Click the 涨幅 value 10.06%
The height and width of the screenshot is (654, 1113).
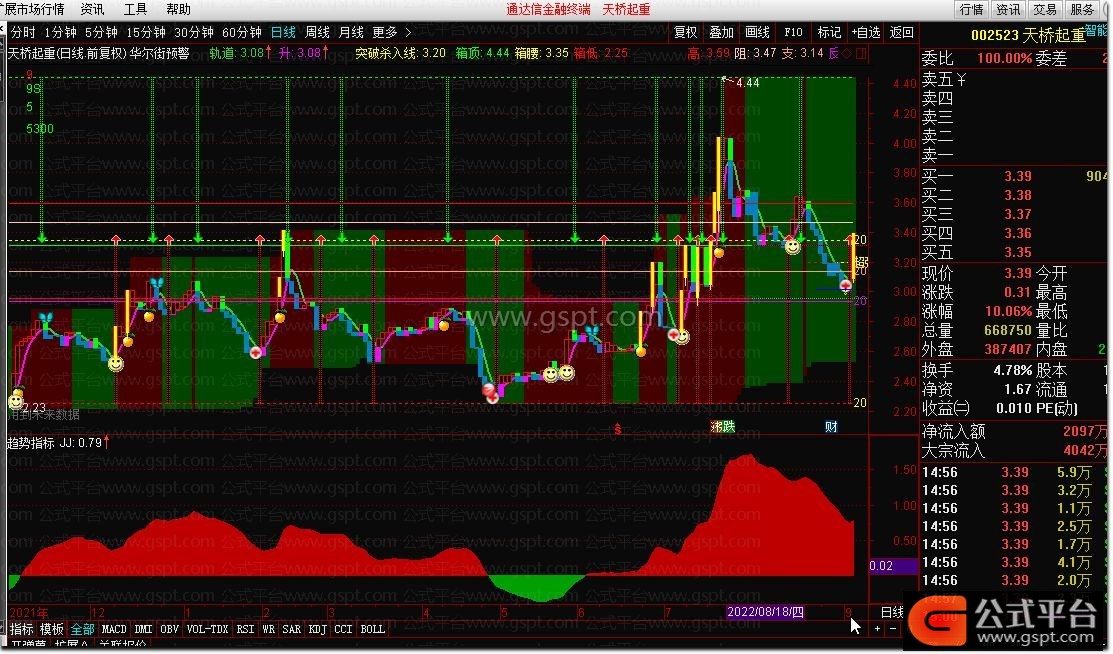tap(1008, 311)
